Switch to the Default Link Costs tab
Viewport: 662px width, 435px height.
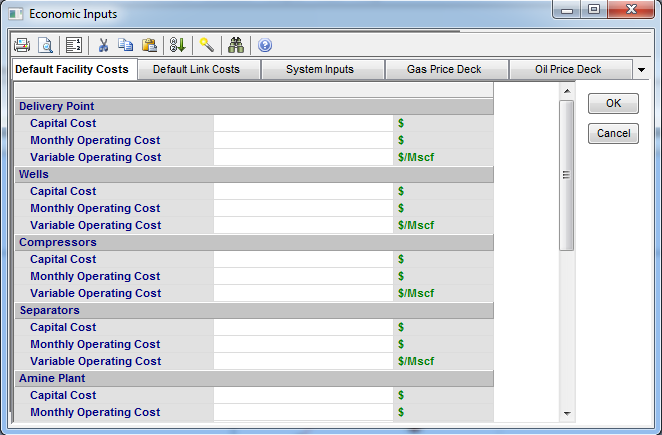click(196, 69)
